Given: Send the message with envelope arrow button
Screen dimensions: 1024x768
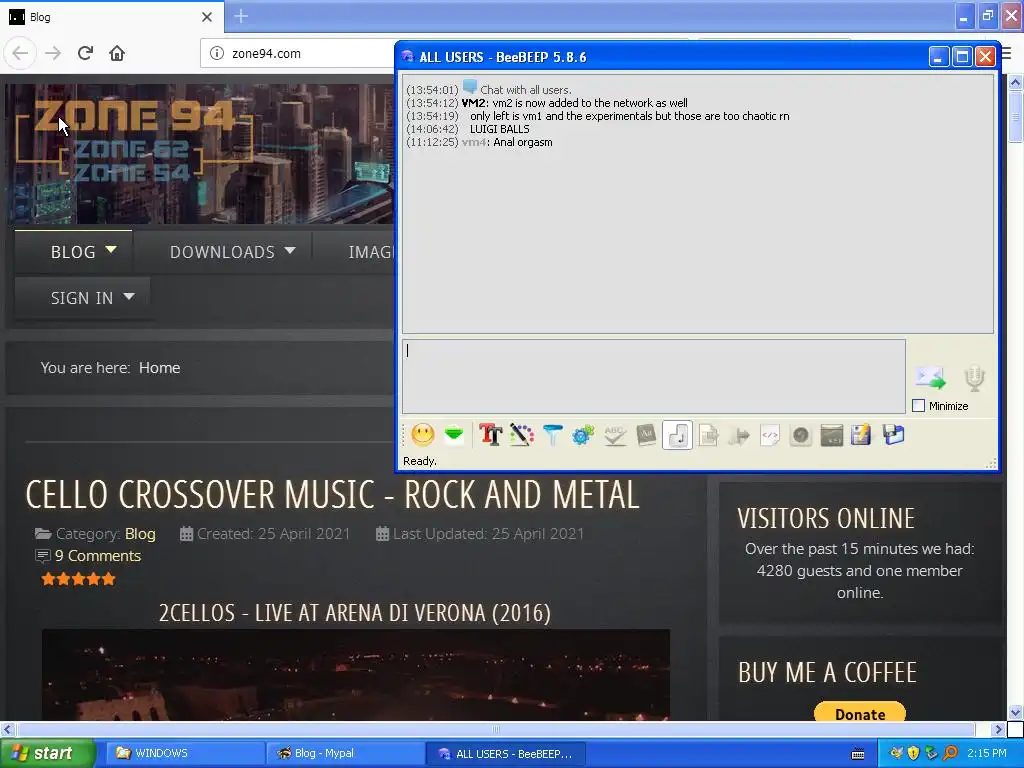Looking at the screenshot, I should (931, 377).
